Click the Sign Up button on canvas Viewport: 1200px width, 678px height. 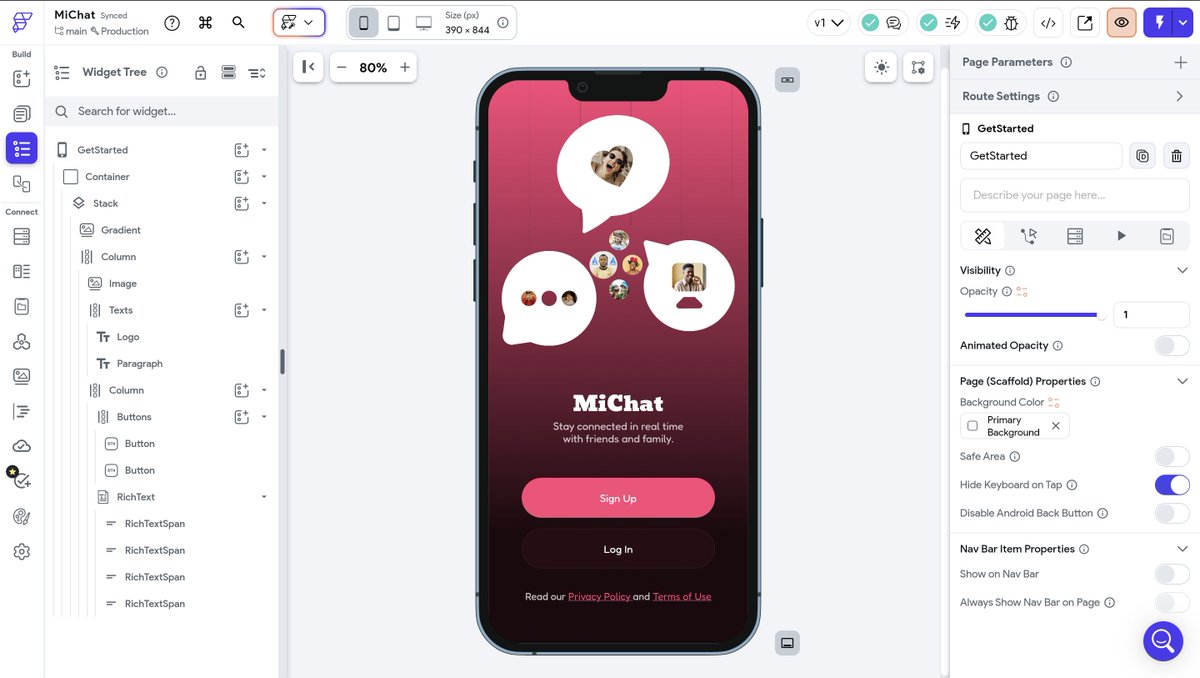(x=618, y=498)
